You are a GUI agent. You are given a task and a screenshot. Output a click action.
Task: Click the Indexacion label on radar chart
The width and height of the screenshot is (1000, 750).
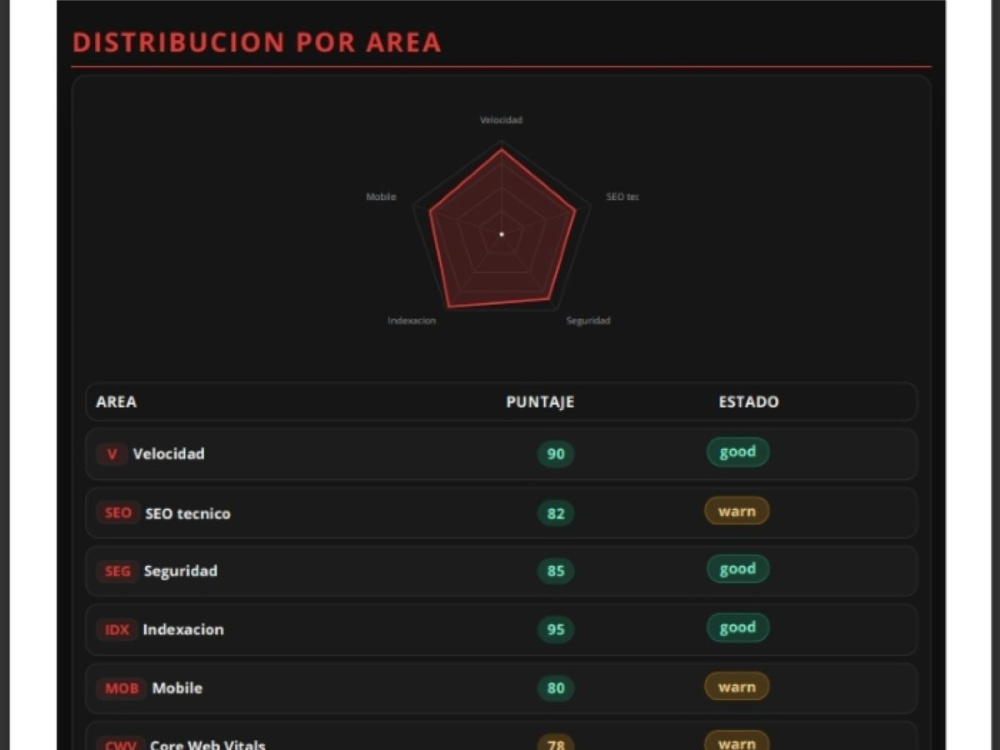pos(412,320)
